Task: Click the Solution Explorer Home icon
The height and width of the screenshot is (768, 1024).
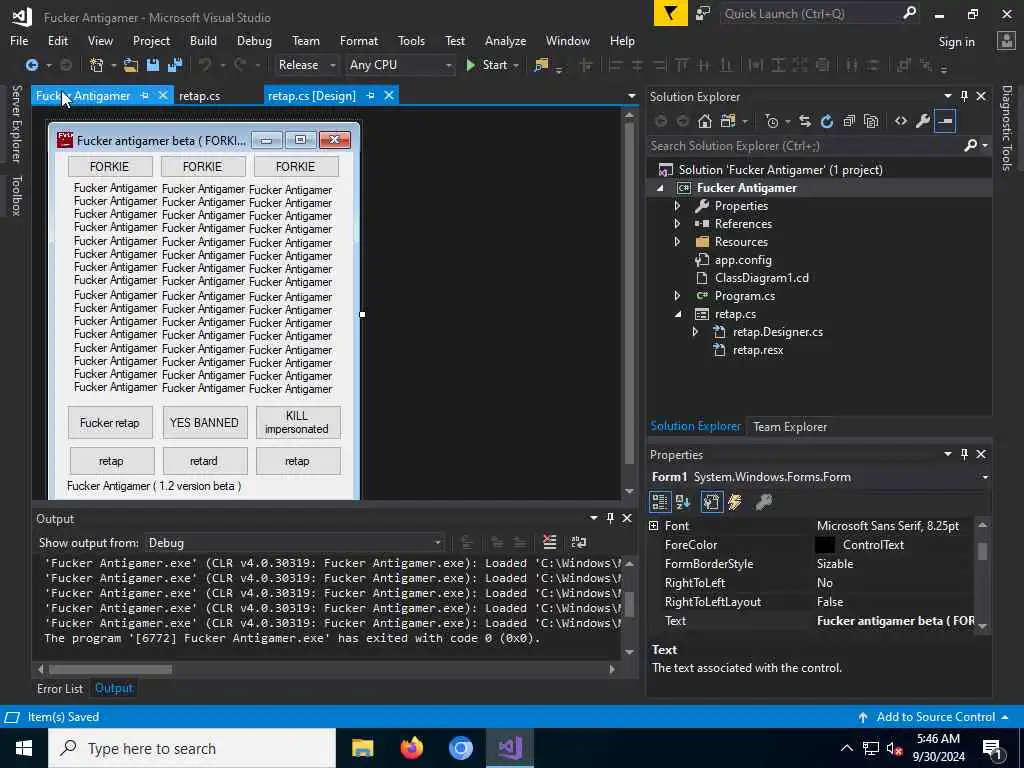Action: click(704, 121)
